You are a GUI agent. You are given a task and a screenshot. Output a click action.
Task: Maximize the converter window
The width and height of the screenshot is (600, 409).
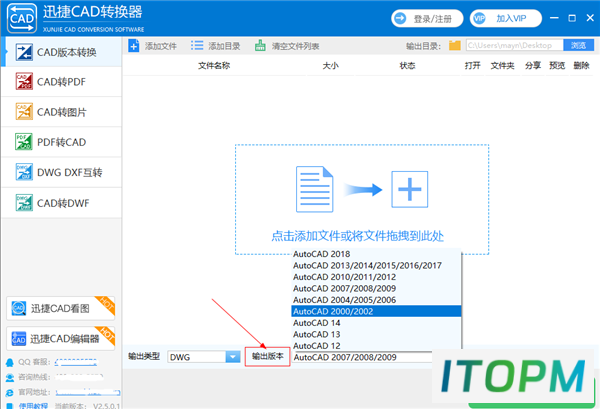click(x=572, y=18)
